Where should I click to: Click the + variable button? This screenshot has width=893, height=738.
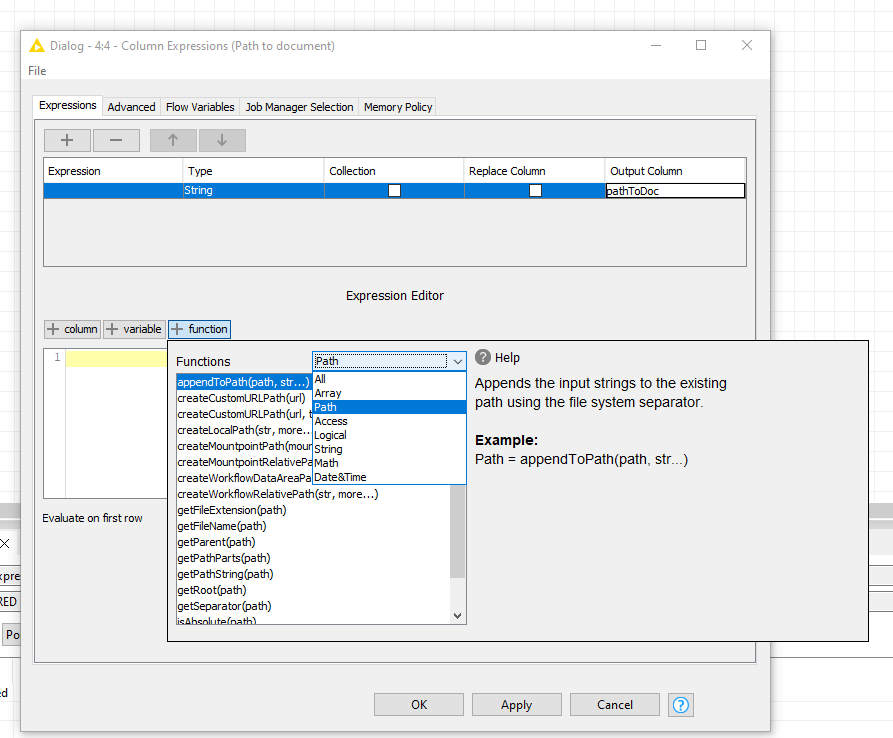click(x=134, y=329)
